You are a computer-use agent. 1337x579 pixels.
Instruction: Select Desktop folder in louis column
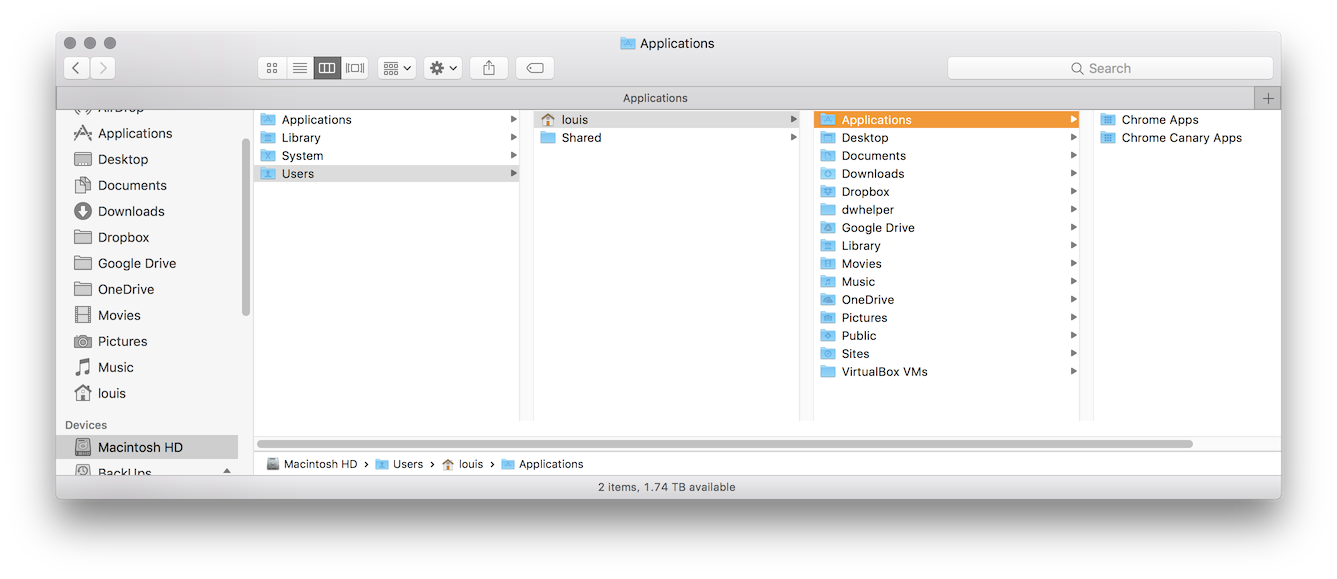click(x=947, y=137)
